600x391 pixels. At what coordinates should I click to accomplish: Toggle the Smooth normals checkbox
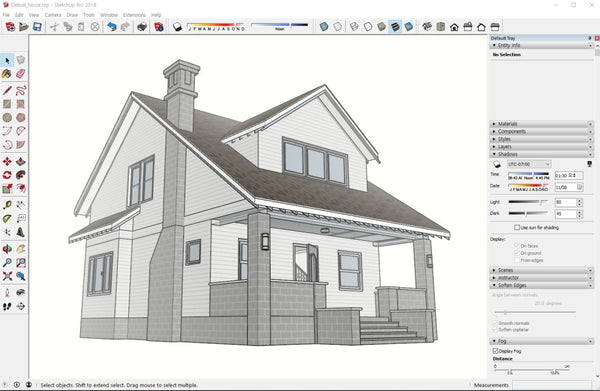coord(495,323)
